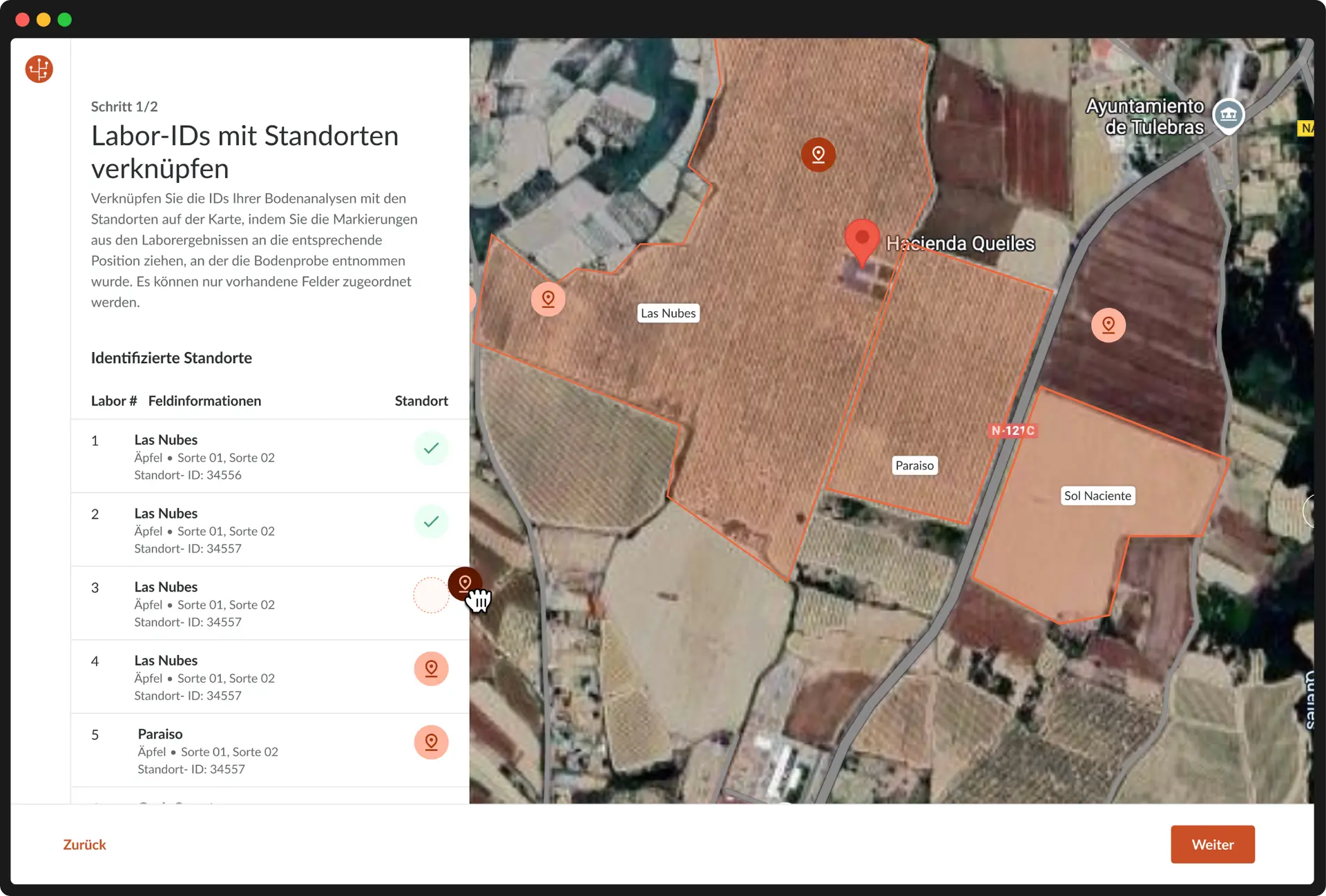Click the dragged dark pin near row 3
The image size is (1326, 896).
pyautogui.click(x=465, y=584)
